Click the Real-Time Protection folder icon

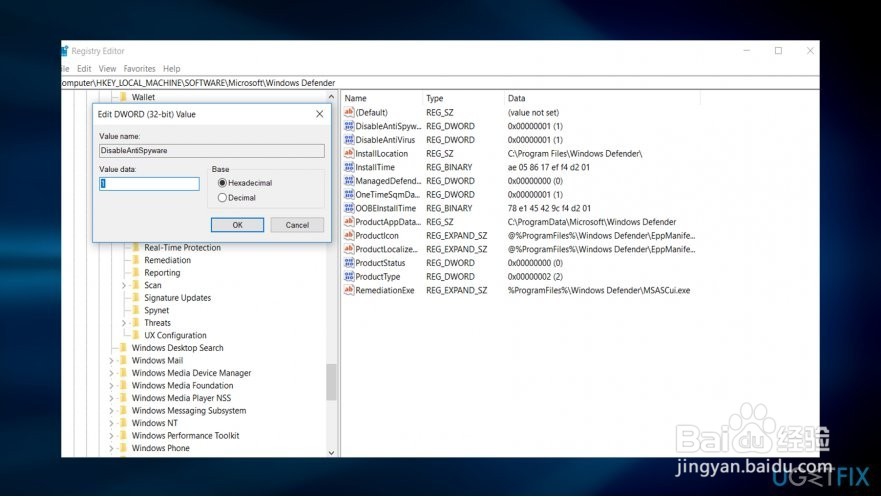click(135, 247)
